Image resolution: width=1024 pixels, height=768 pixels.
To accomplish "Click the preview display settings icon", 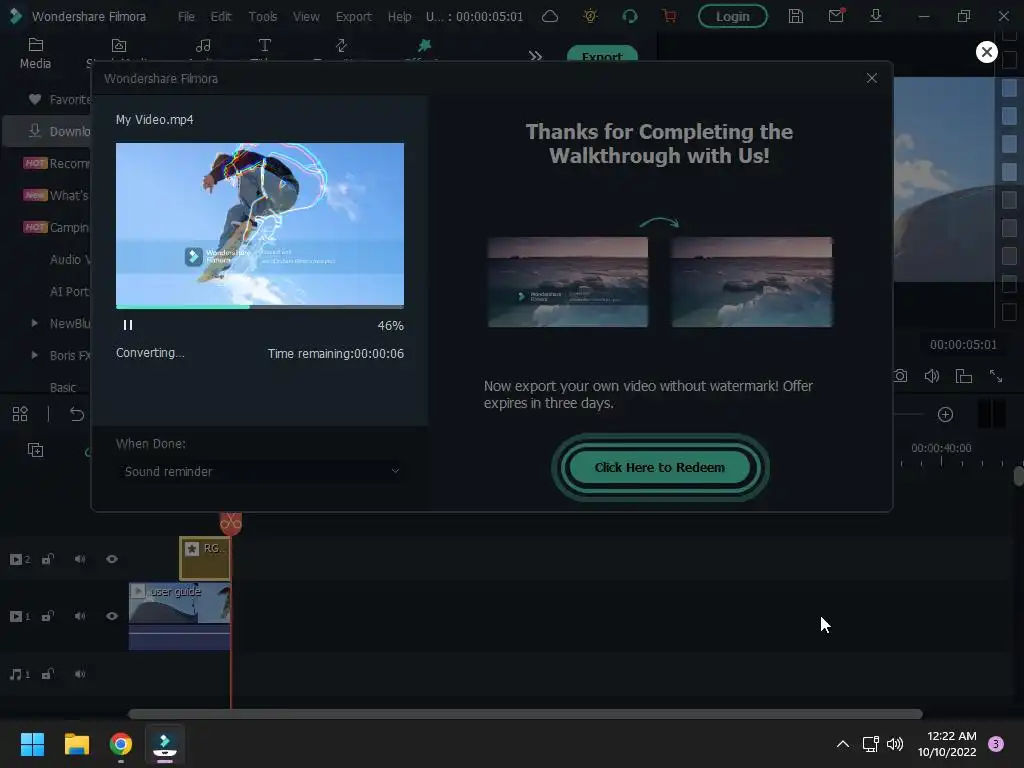I will tap(964, 376).
